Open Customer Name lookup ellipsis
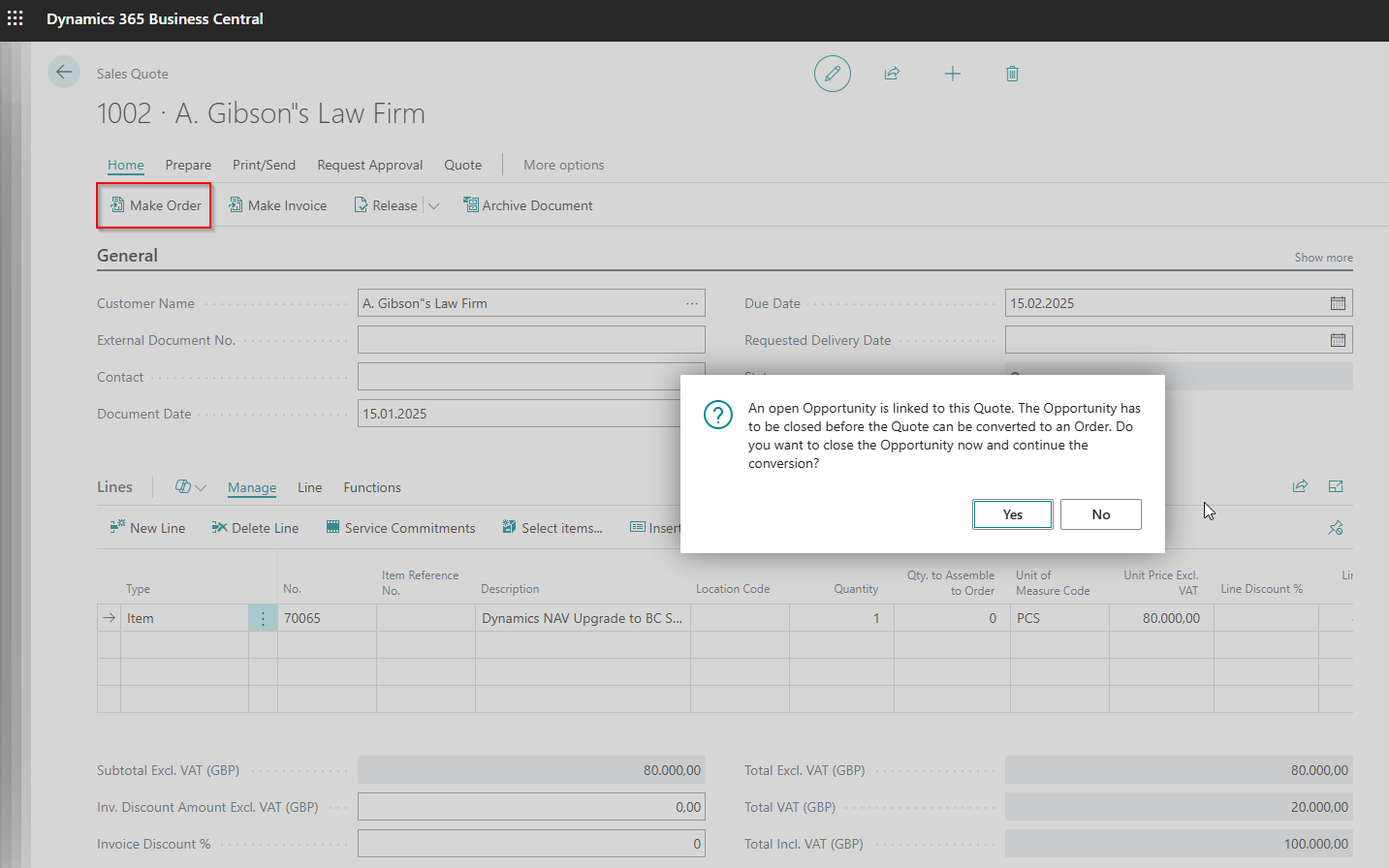Image resolution: width=1389 pixels, height=868 pixels. pos(692,303)
